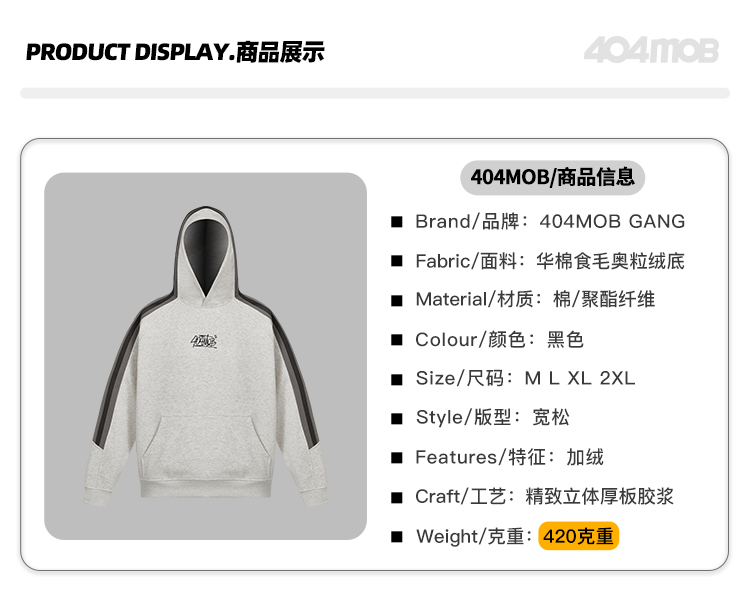Select the 404MOB/商品信息 badge
This screenshot has height=610, width=750.
tap(552, 177)
